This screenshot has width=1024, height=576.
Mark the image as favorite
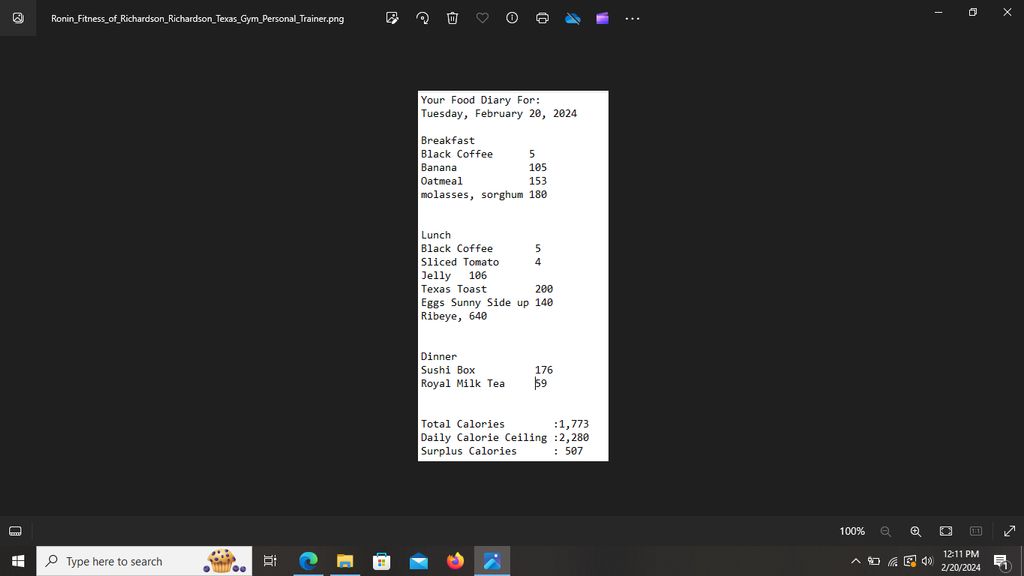pos(482,18)
